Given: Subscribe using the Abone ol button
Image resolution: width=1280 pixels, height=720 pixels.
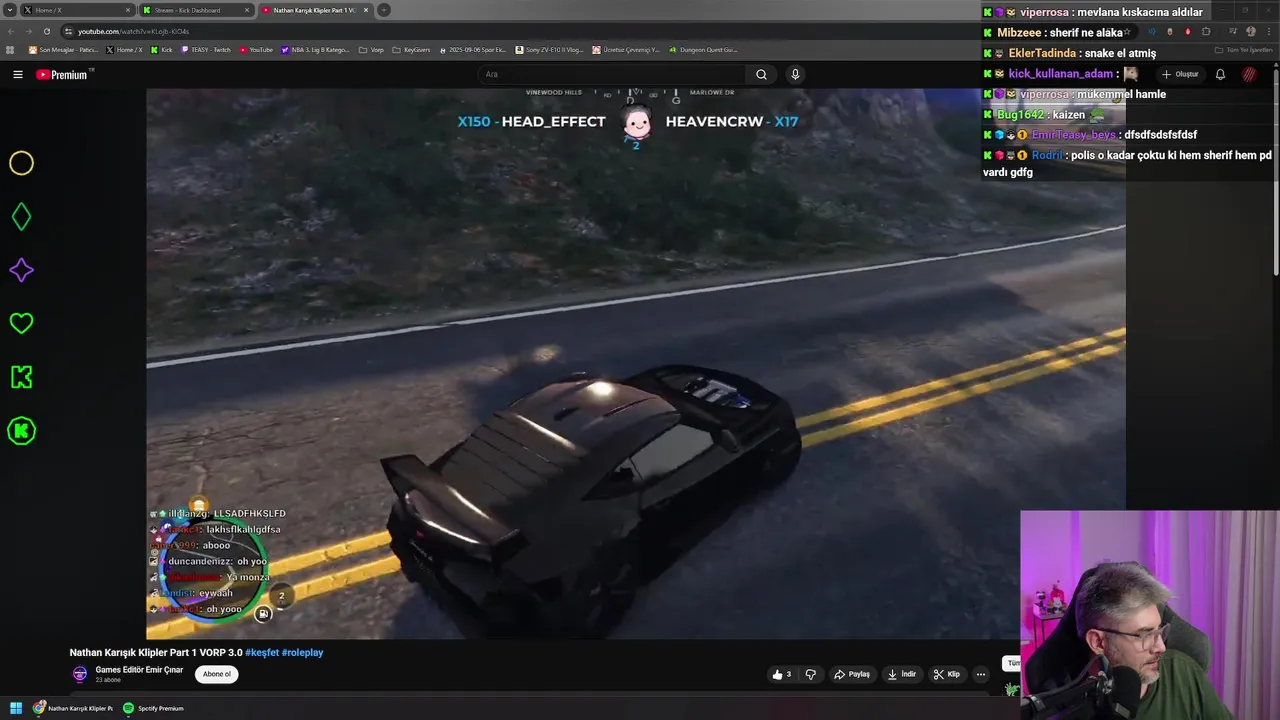Looking at the screenshot, I should 217,674.
